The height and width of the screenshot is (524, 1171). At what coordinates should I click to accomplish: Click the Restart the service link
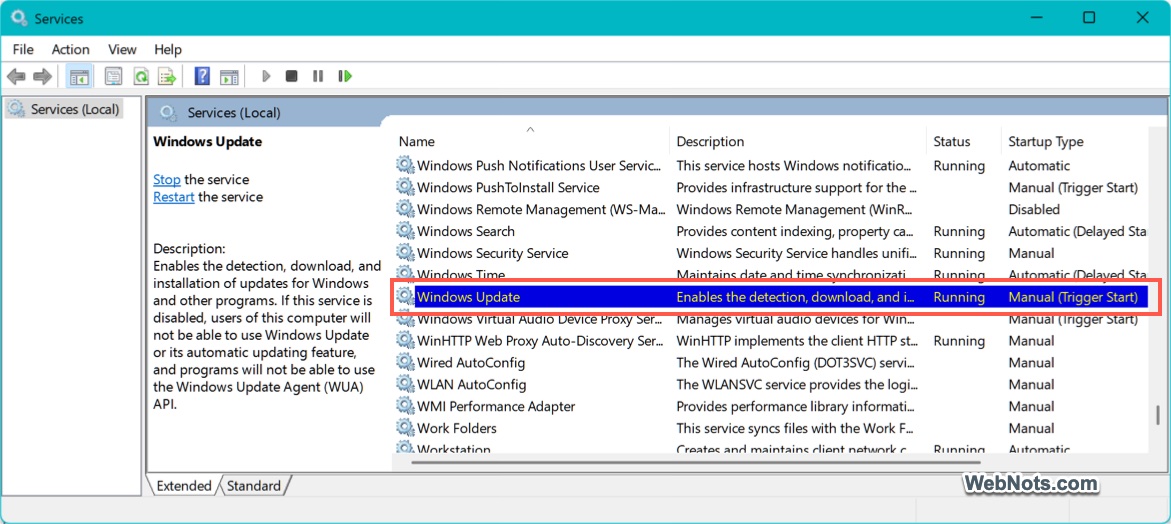pyautogui.click(x=173, y=197)
